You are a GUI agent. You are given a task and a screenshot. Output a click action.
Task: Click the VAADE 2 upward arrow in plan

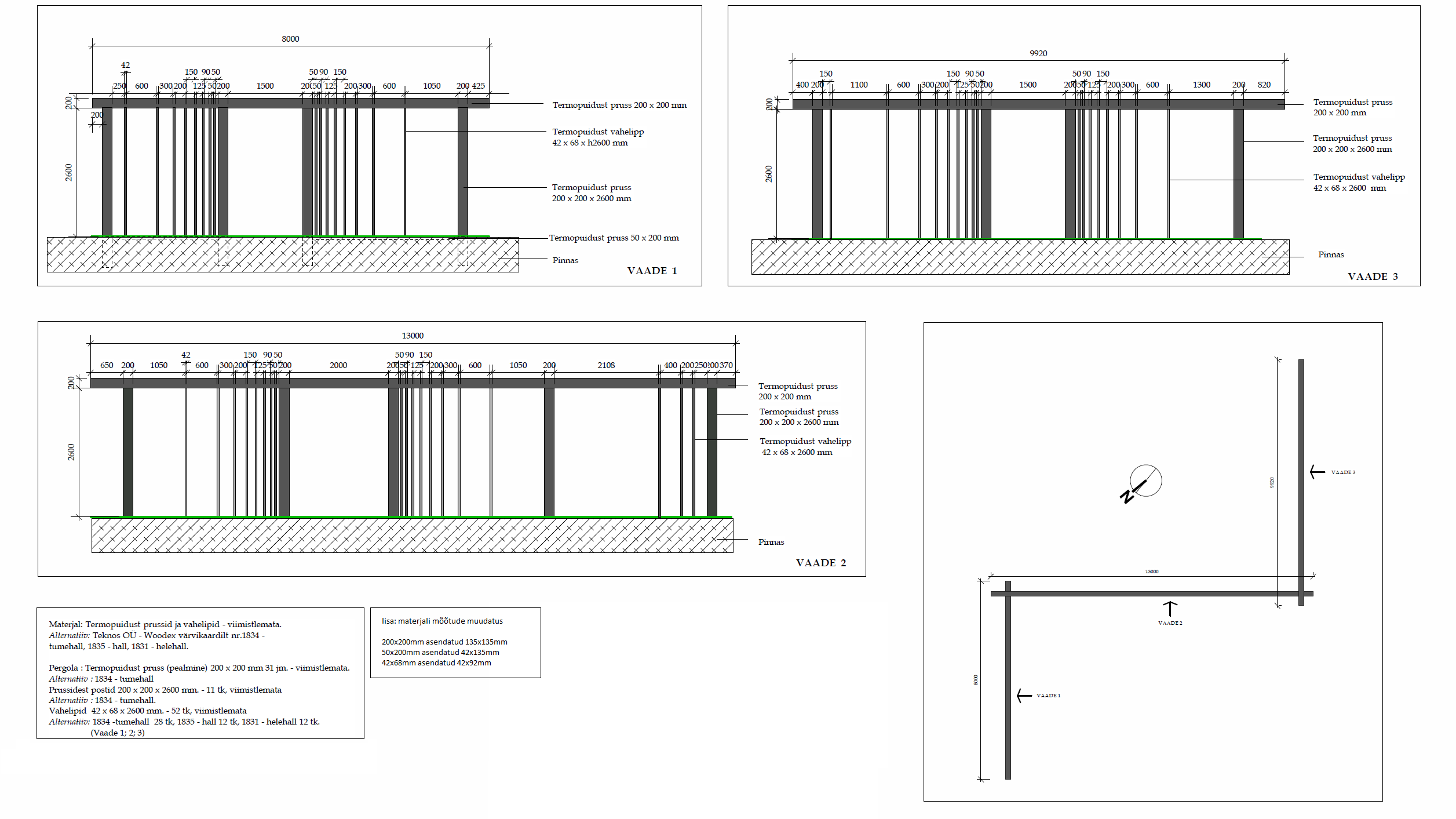tap(1170, 609)
